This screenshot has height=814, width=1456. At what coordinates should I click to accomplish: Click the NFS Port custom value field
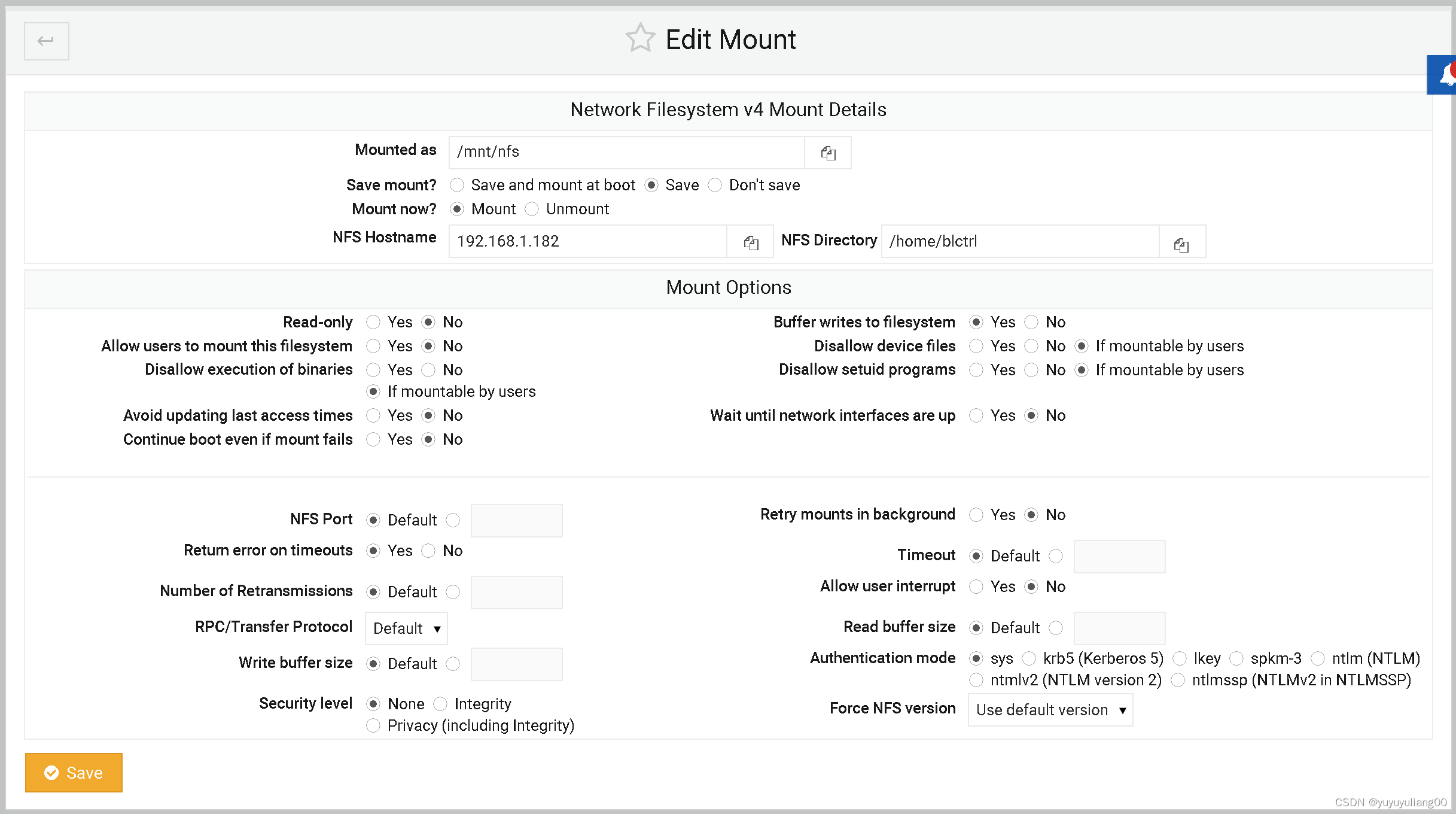point(516,521)
